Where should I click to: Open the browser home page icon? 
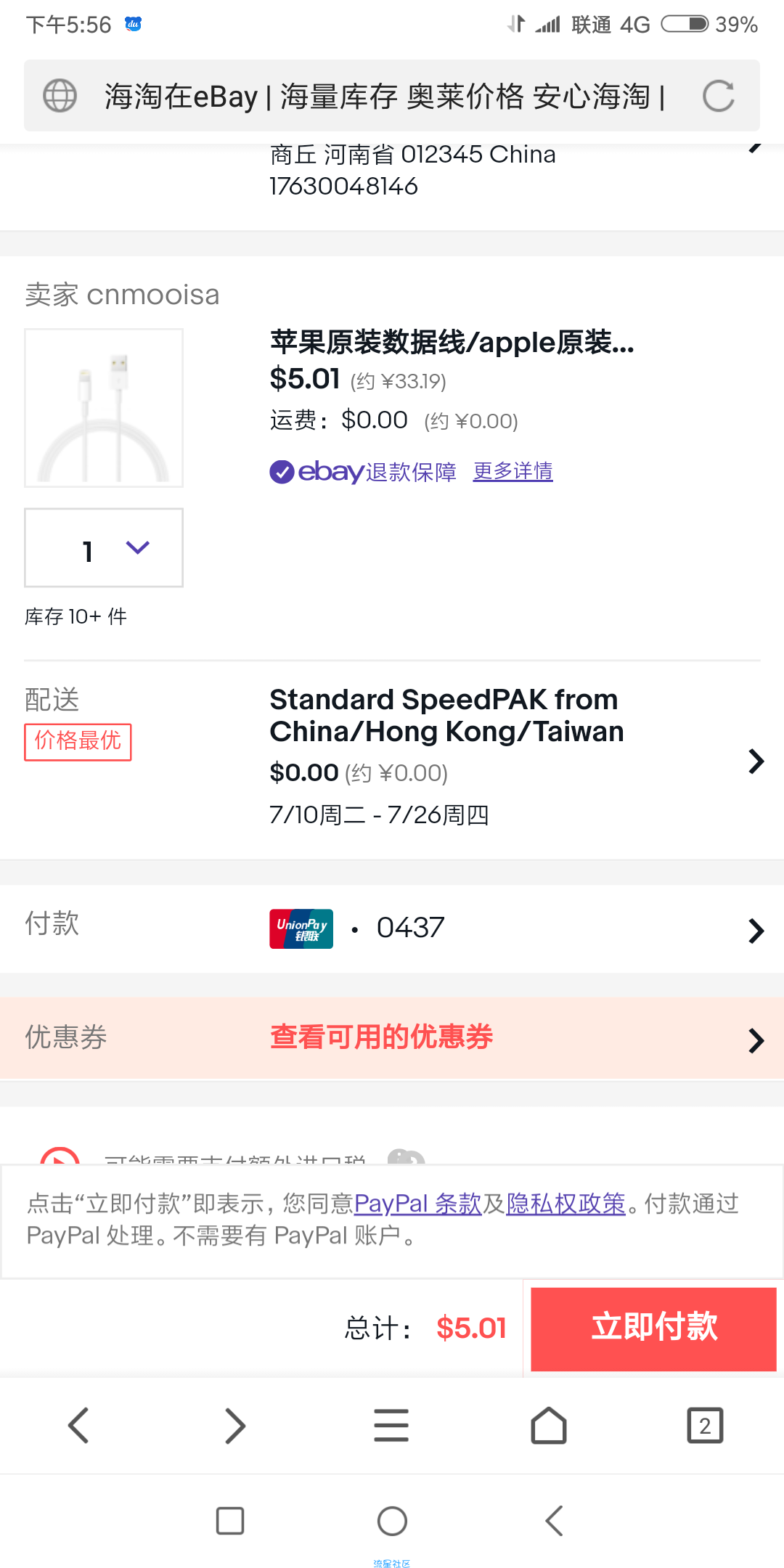pyautogui.click(x=549, y=1426)
